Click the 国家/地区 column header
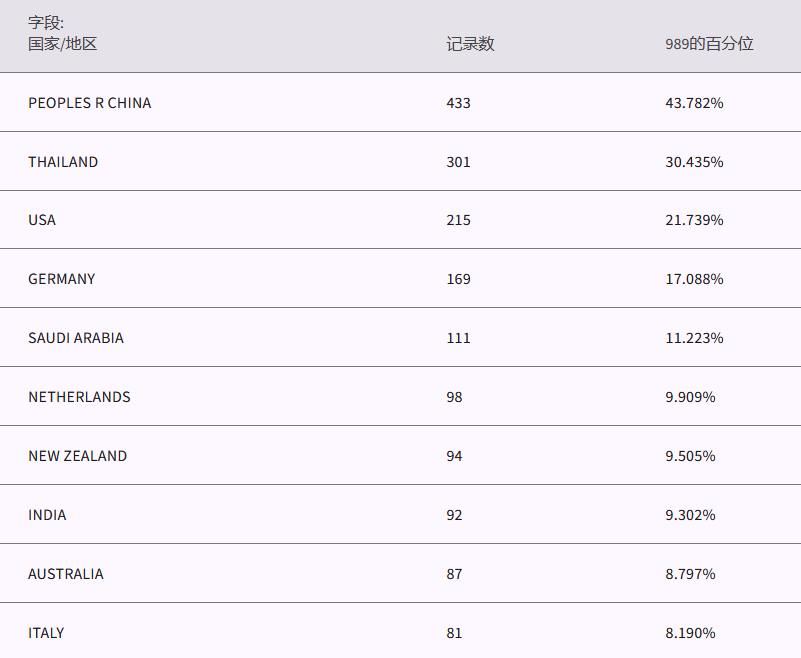This screenshot has width=801, height=658. coord(62,44)
